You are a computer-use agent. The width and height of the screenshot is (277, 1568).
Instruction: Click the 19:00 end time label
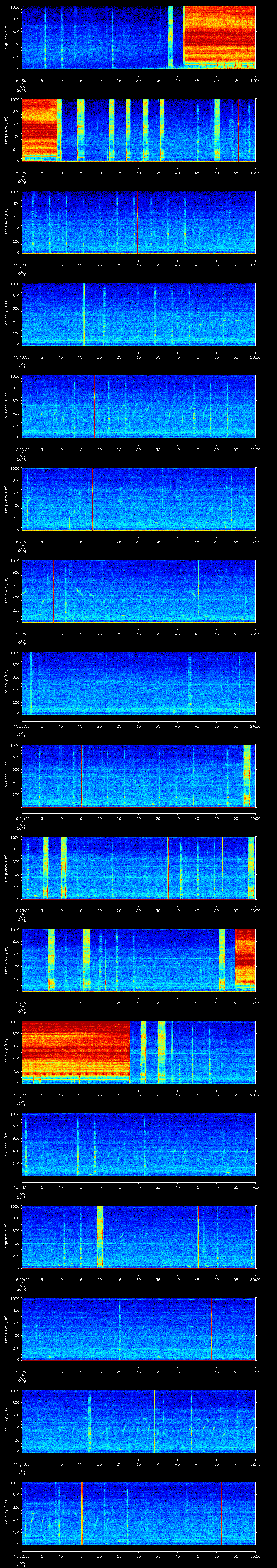[256, 265]
